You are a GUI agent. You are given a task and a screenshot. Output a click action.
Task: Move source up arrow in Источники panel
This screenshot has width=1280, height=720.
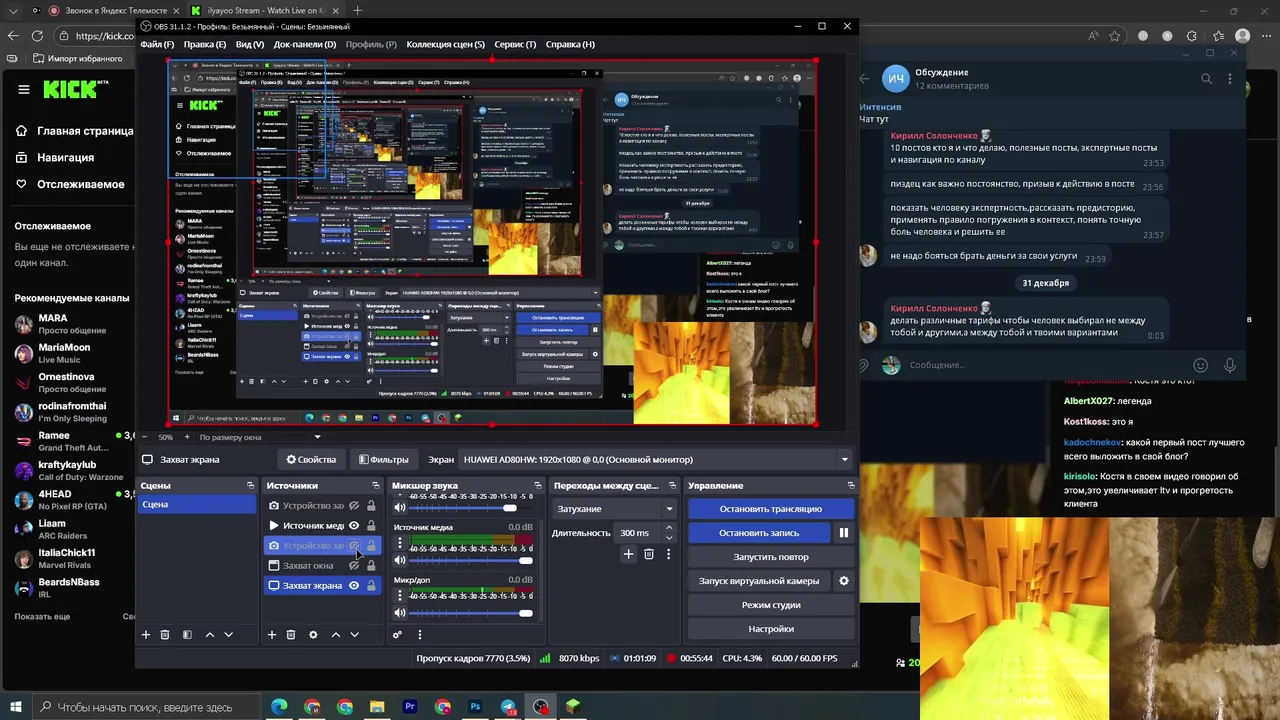tap(335, 635)
